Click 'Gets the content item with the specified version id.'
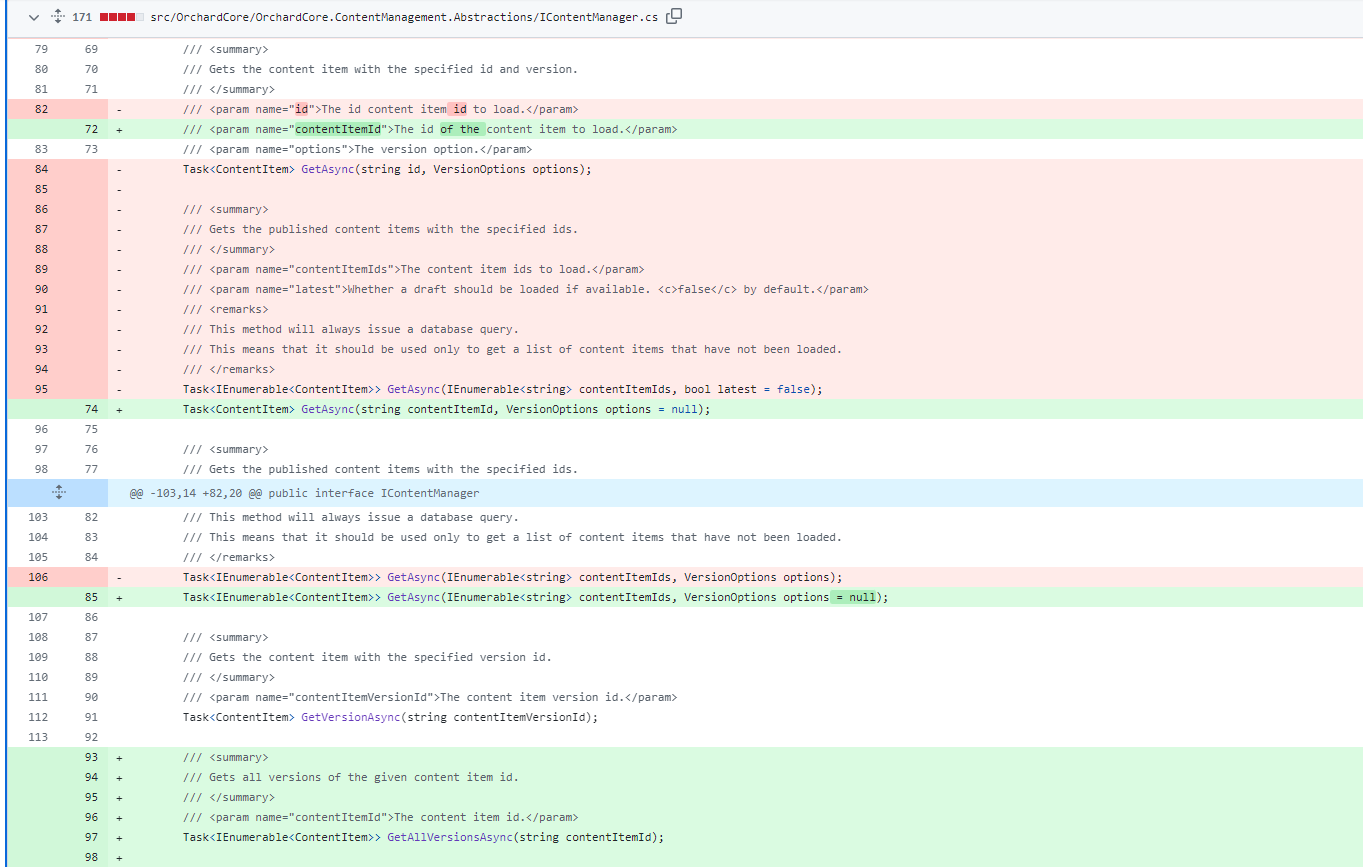The height and width of the screenshot is (867, 1363). [x=367, y=657]
